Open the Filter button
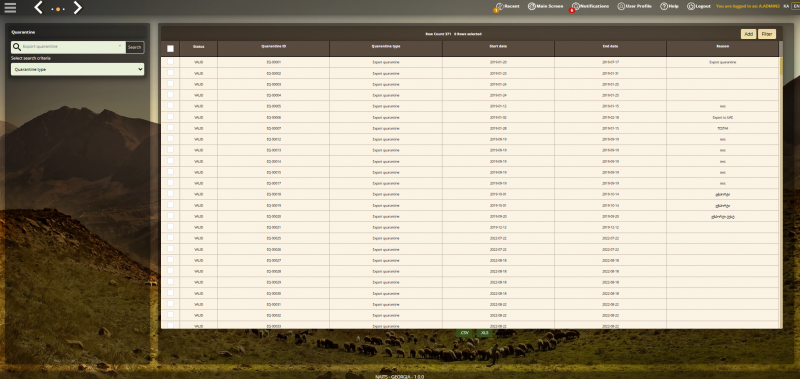The width and height of the screenshot is (800, 379). (767, 34)
